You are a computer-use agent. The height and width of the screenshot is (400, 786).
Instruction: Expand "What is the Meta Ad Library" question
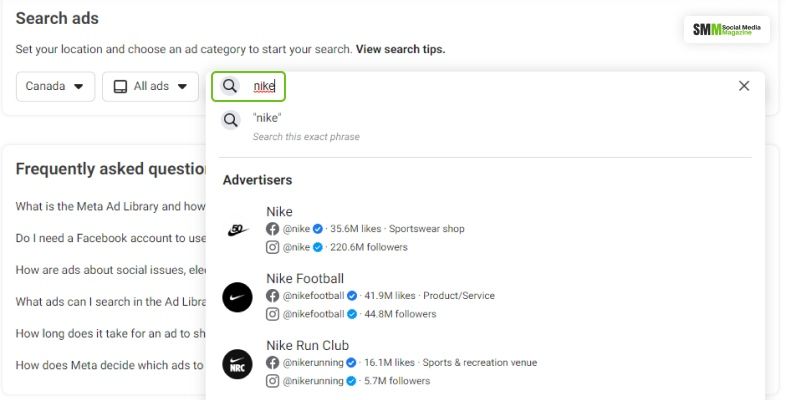110,206
